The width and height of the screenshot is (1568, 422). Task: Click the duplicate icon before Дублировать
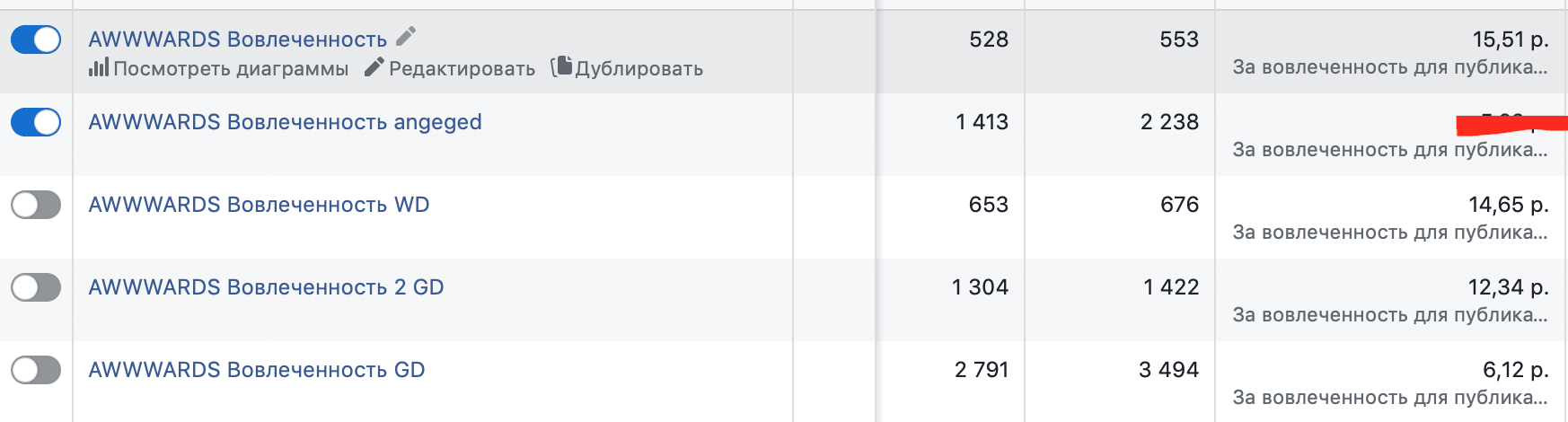(561, 66)
